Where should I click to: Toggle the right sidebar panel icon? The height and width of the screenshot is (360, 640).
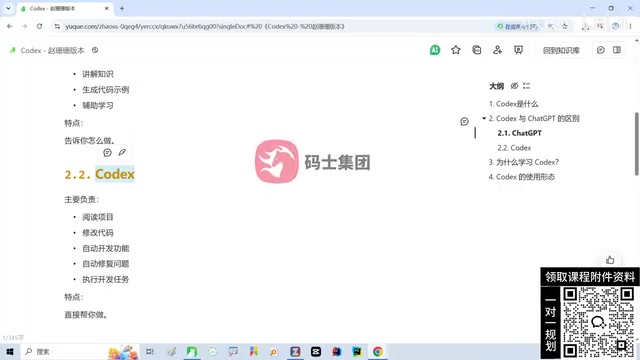[x=617, y=50]
